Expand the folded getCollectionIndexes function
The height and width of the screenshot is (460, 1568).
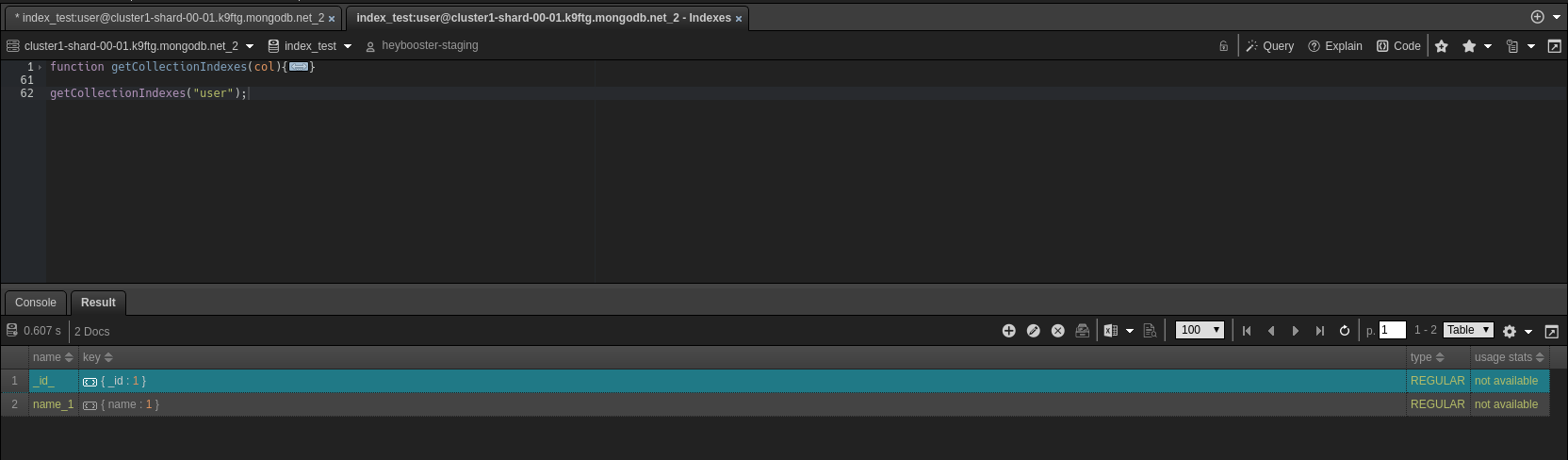[40, 67]
